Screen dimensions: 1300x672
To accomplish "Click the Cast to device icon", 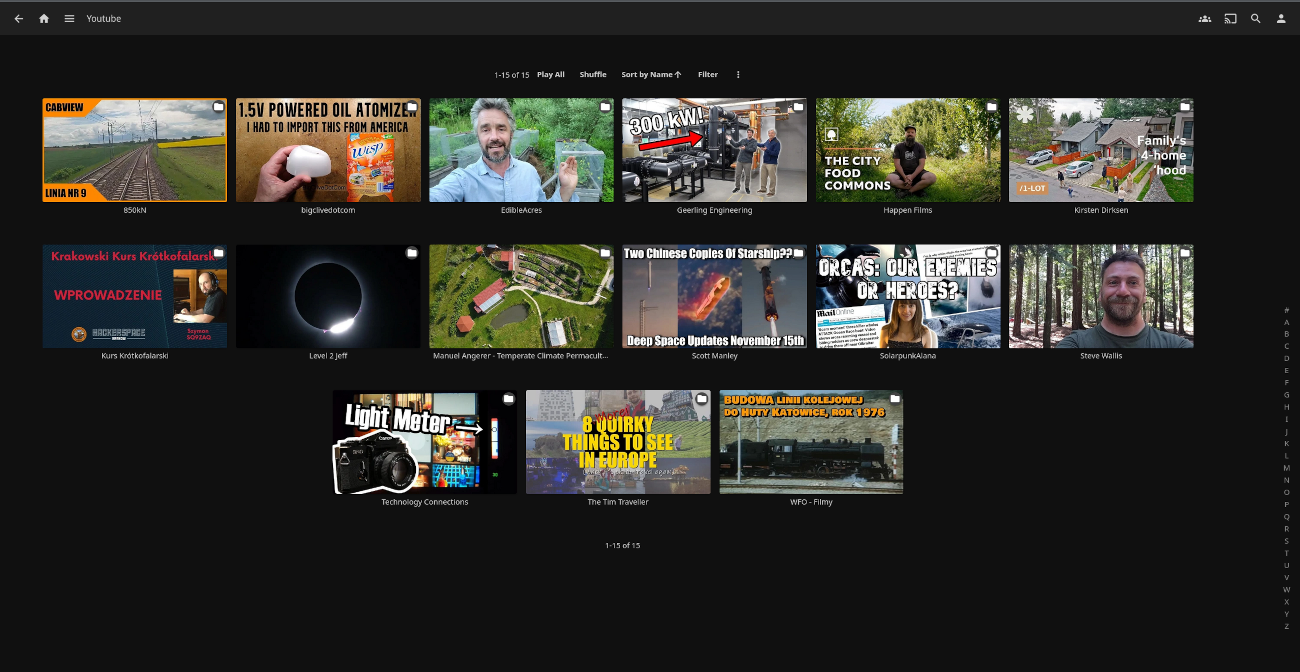I will click(x=1231, y=18).
